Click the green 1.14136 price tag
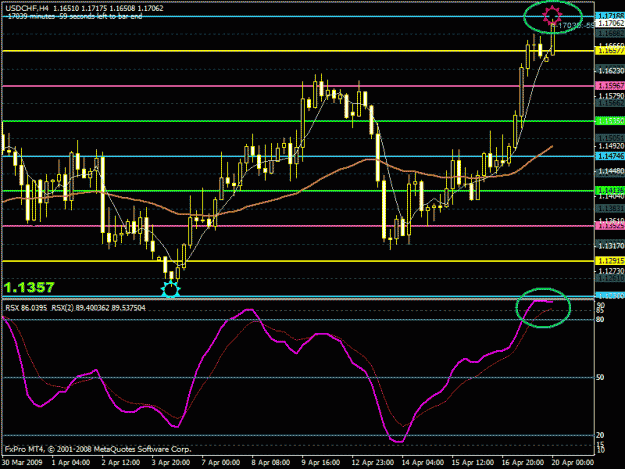 click(609, 190)
